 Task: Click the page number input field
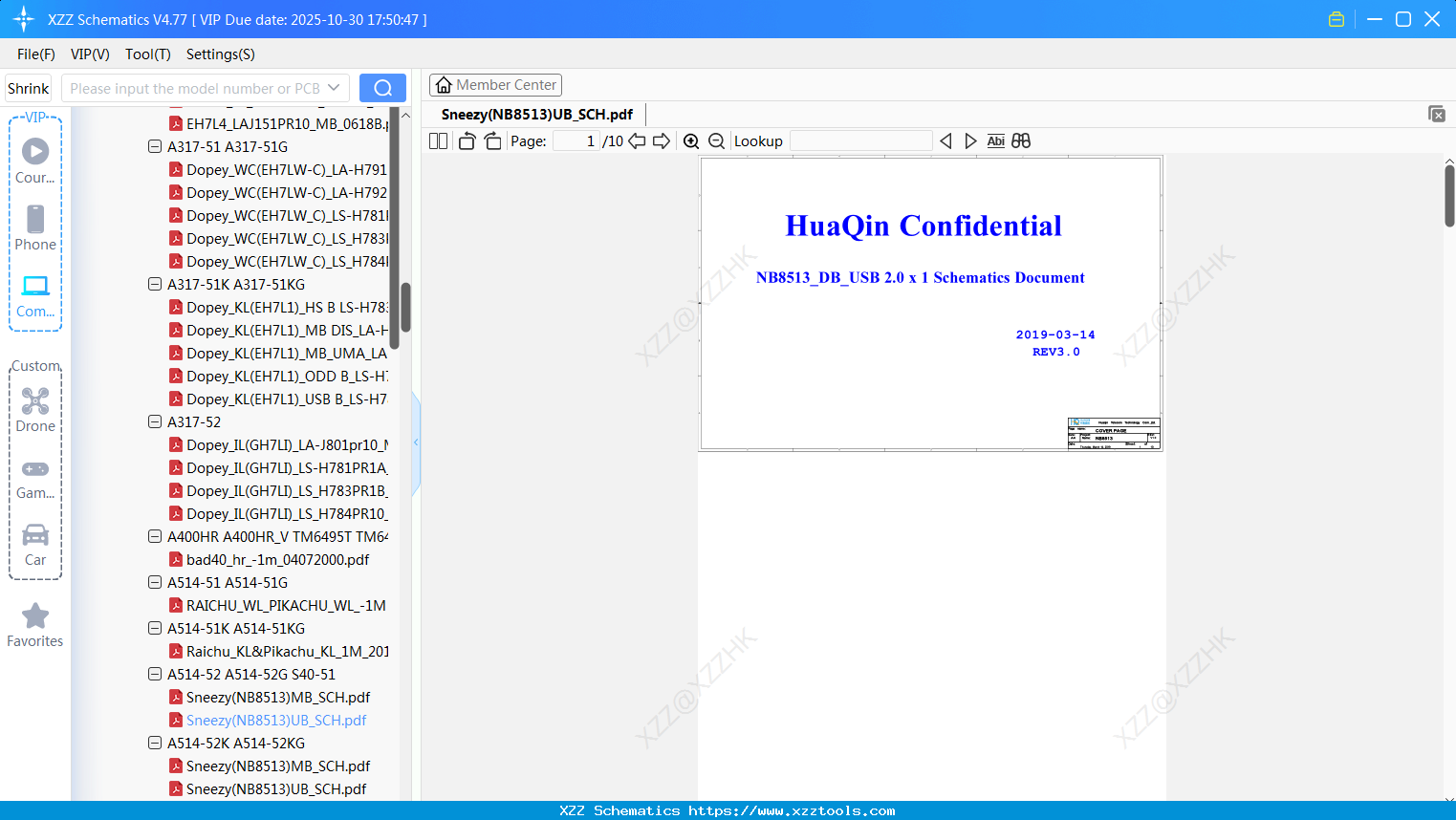pyautogui.click(x=576, y=141)
